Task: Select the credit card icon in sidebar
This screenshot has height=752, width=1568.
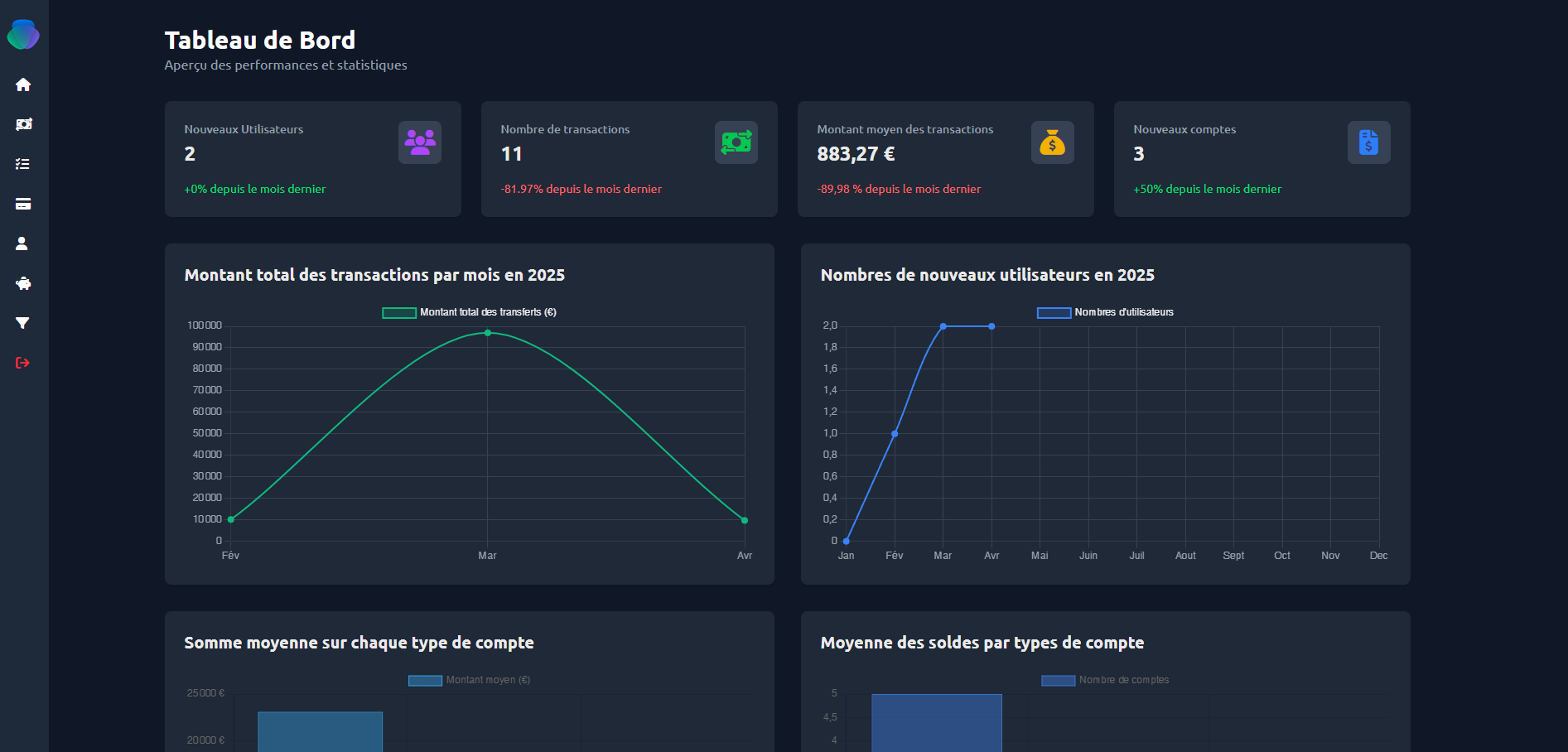Action: coord(23,204)
